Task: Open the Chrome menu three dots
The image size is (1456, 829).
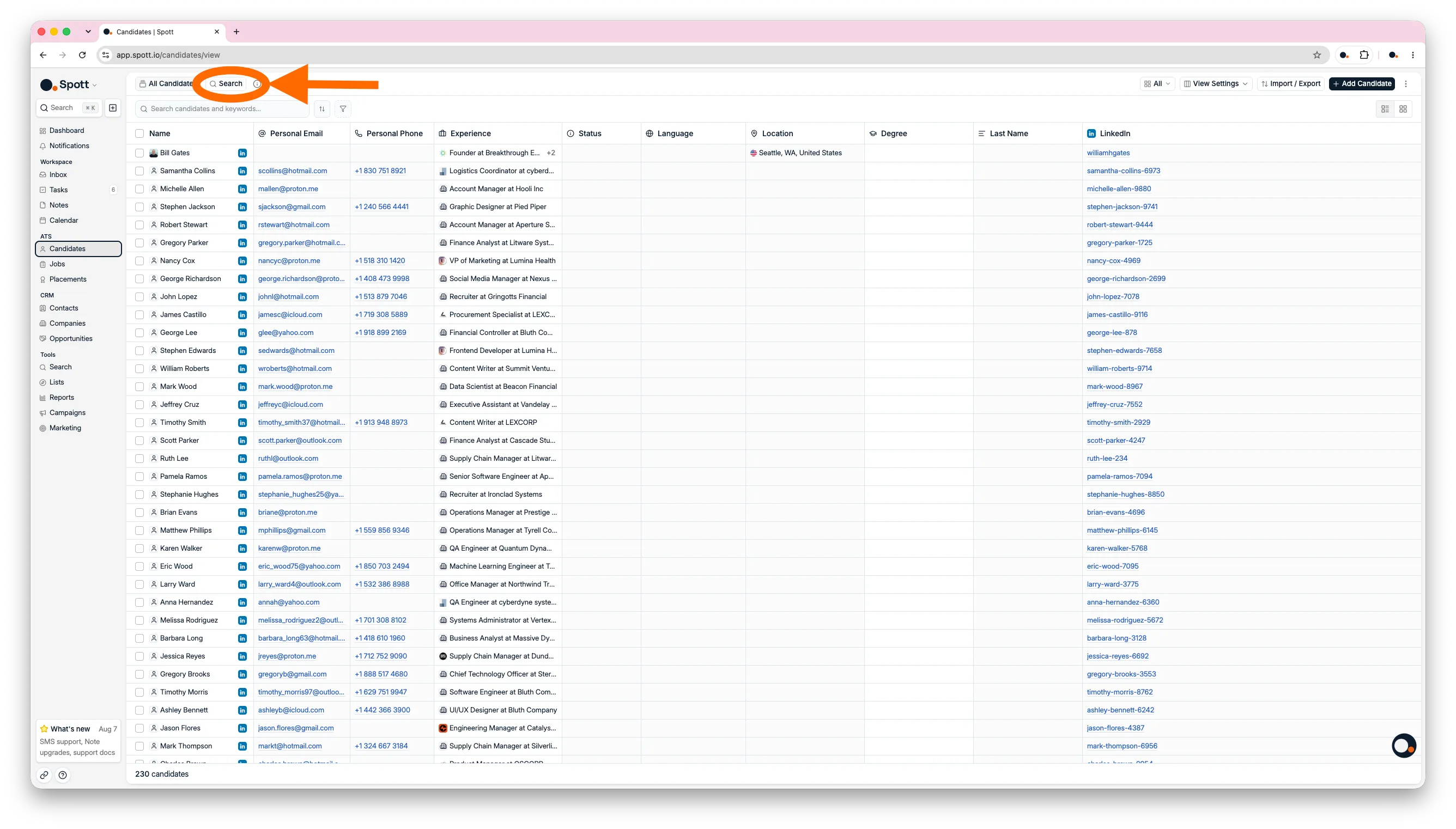Action: tap(1412, 55)
